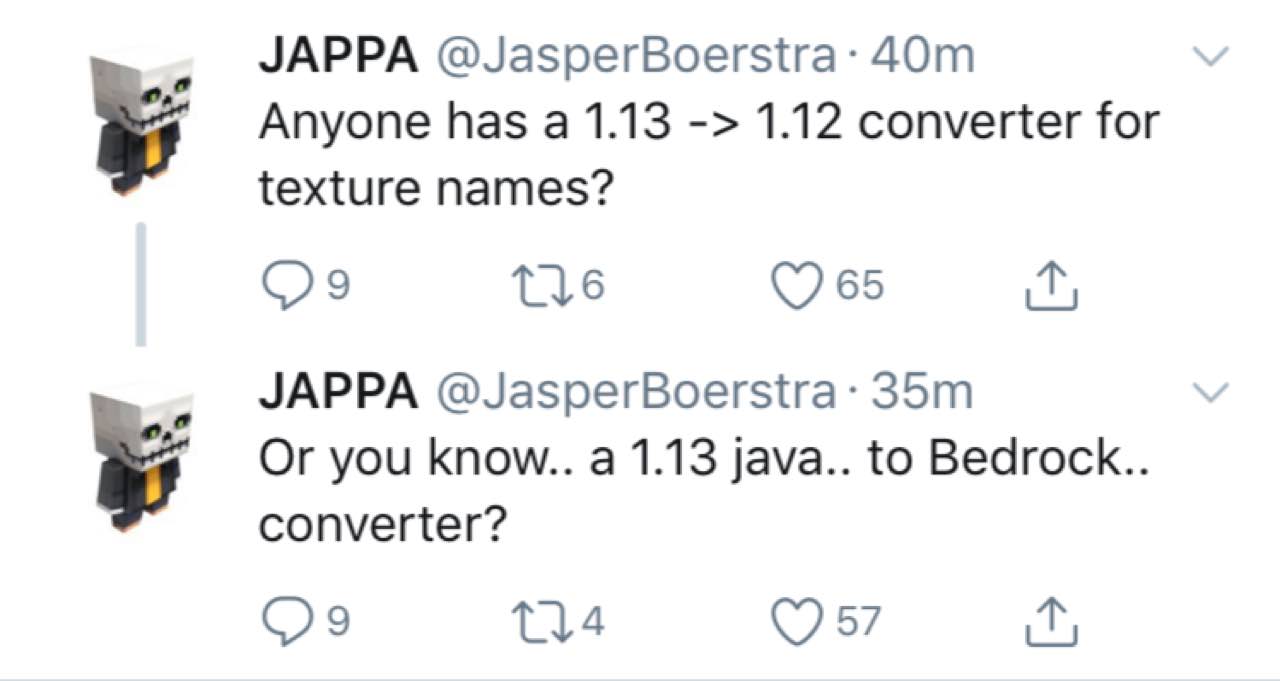Open @JasperBoerstra handle on the 35m tweet
This screenshot has height=681, width=1280.
pyautogui.click(x=634, y=392)
